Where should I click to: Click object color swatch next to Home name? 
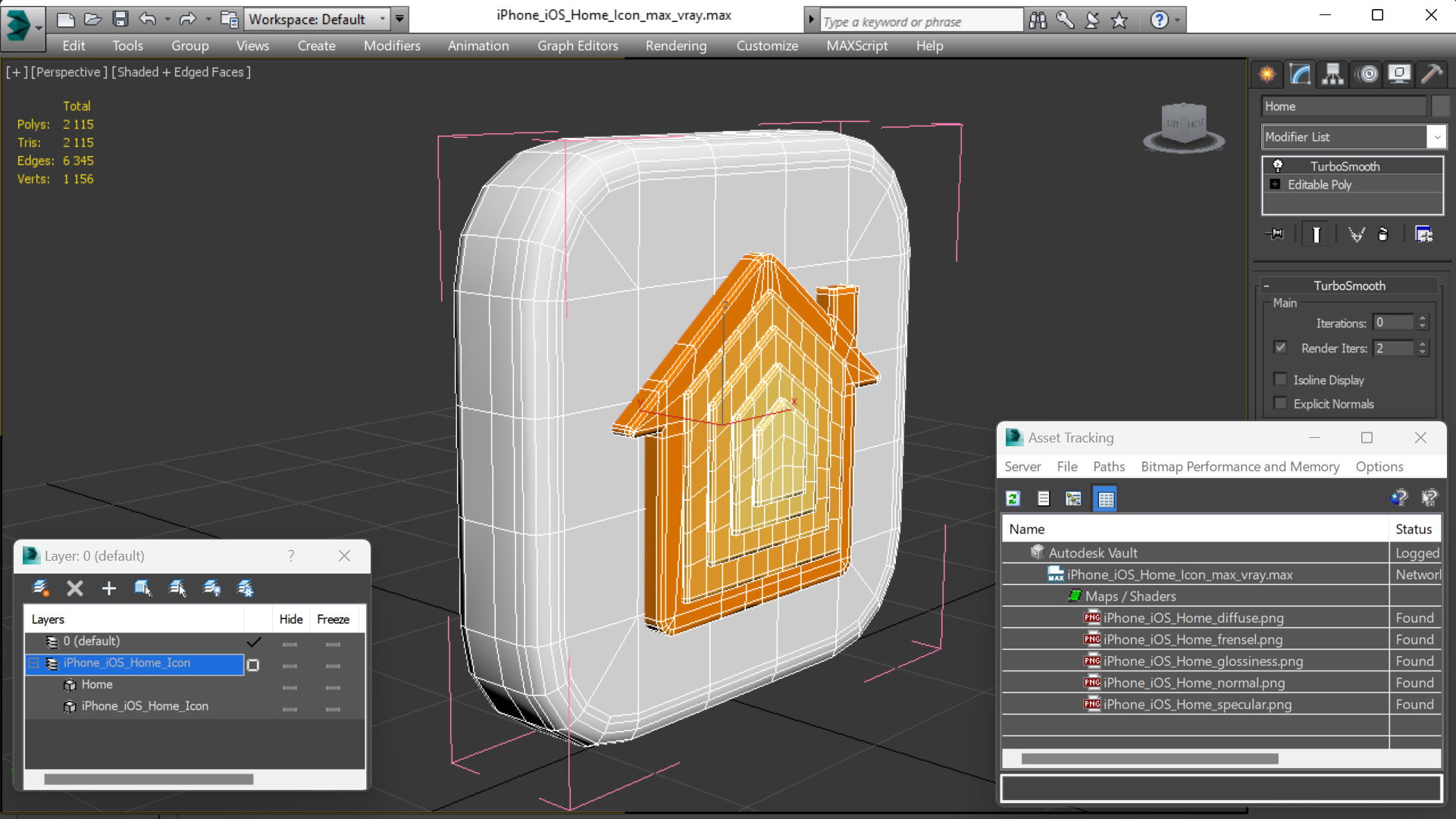pos(1440,106)
